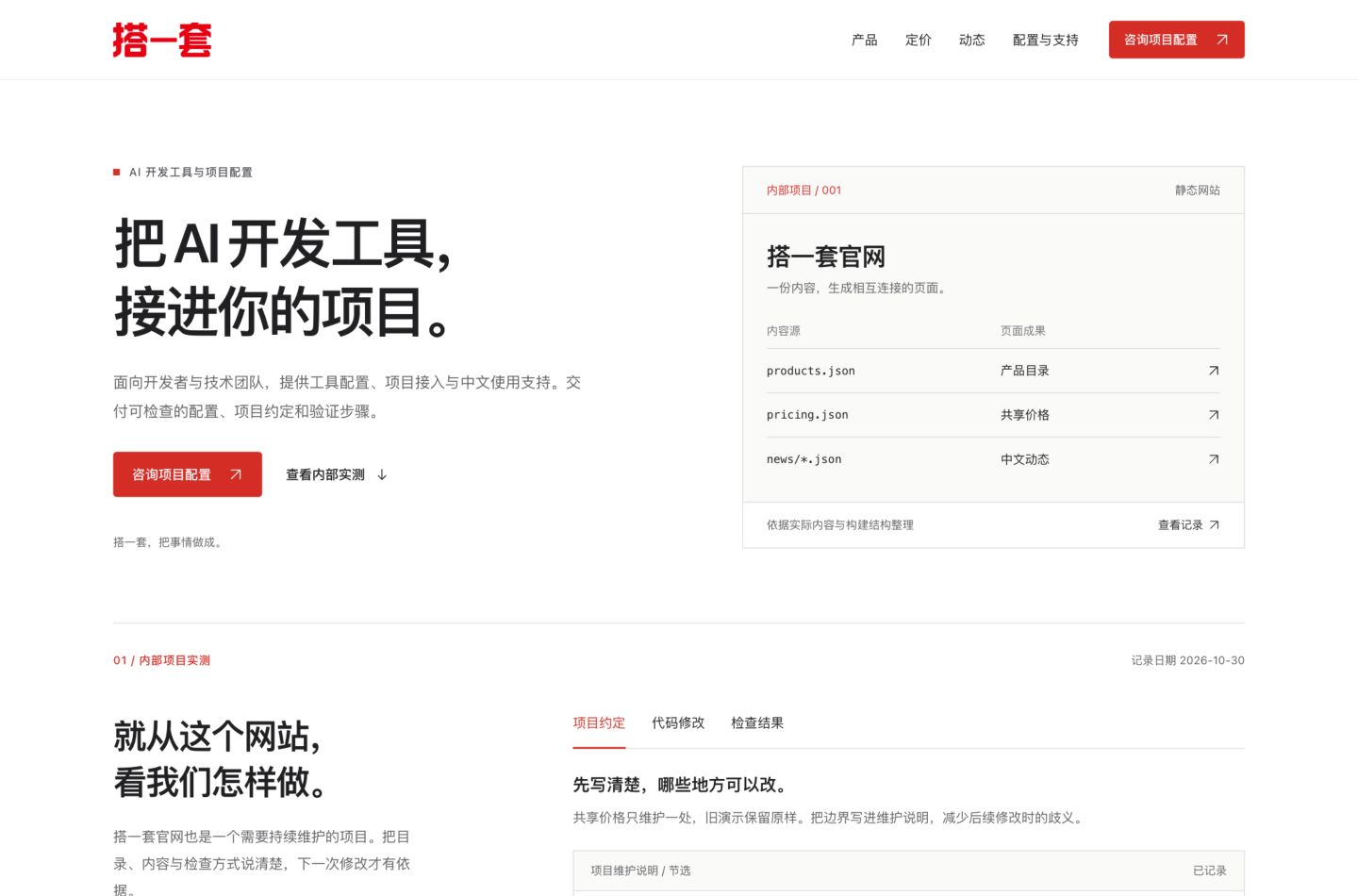Click the header 咨询项目配置 button

pos(1177,40)
